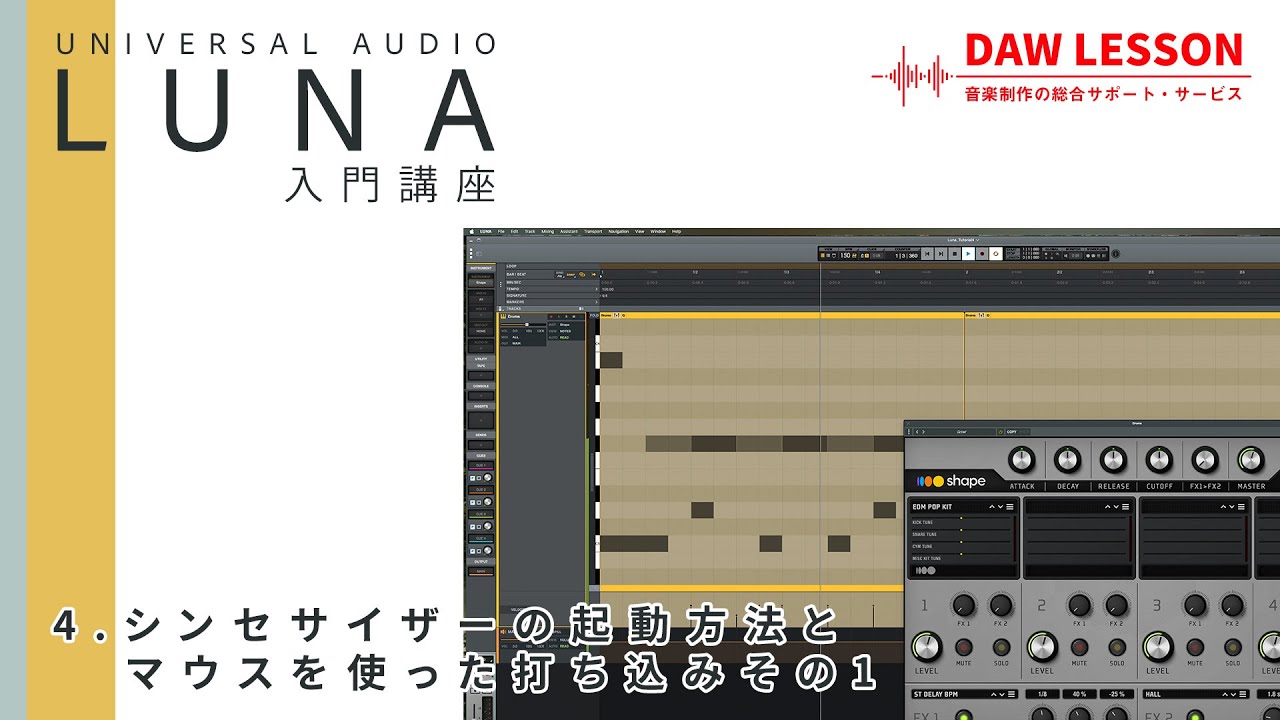Screen dimensions: 1280x720
Task: Open the Edit menu
Action: pos(514,231)
